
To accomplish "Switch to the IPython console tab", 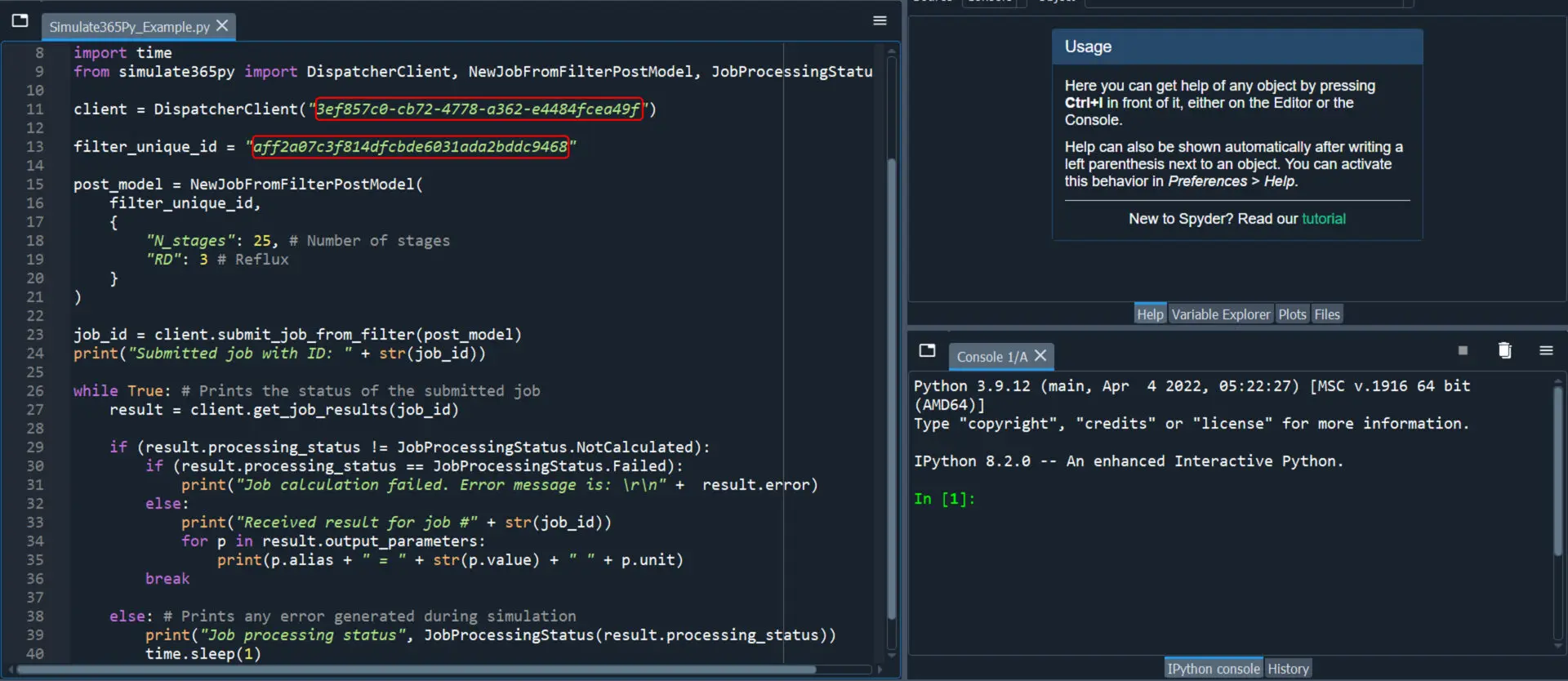I will tap(1214, 669).
